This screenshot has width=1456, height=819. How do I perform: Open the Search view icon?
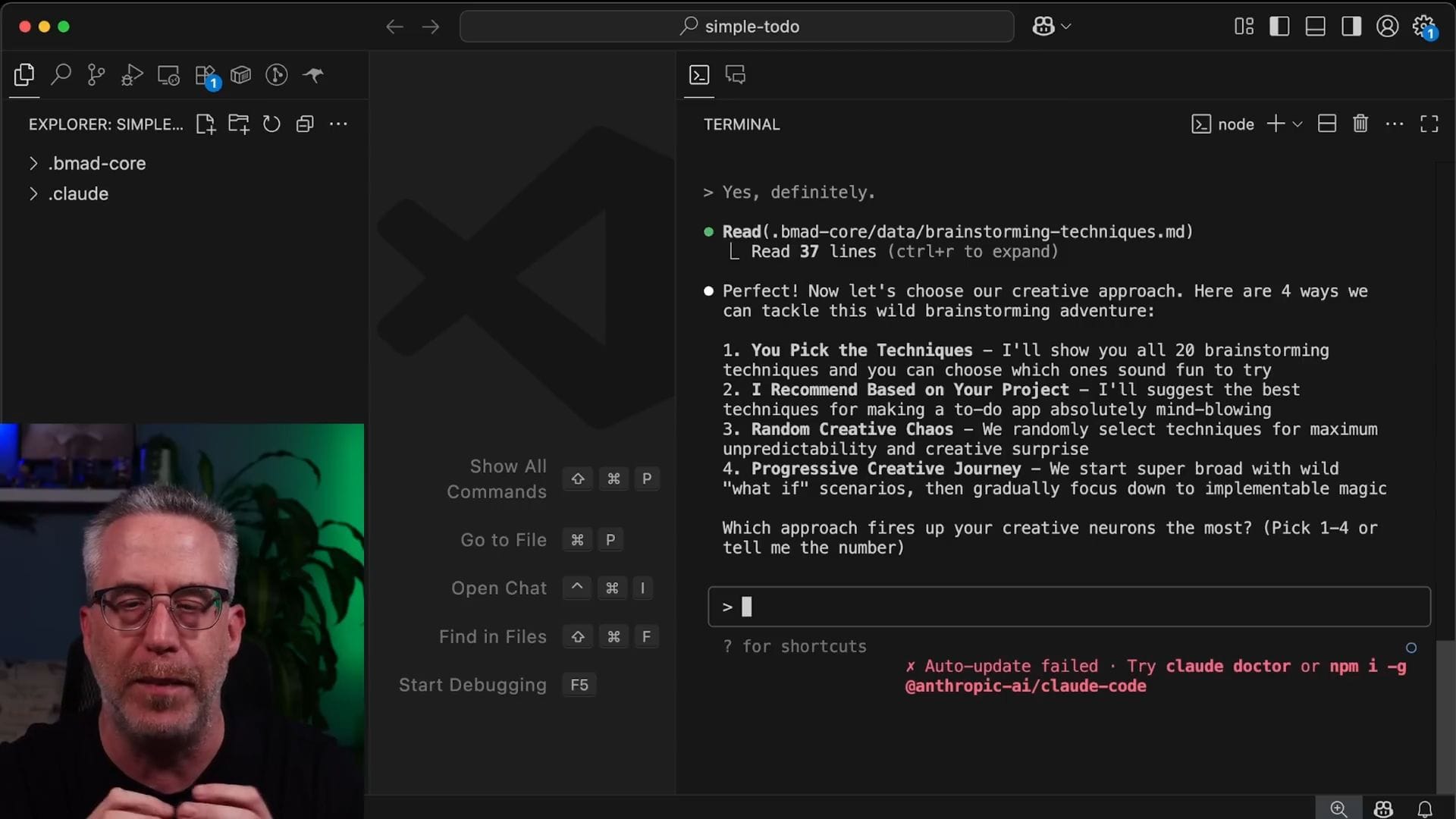pyautogui.click(x=61, y=75)
